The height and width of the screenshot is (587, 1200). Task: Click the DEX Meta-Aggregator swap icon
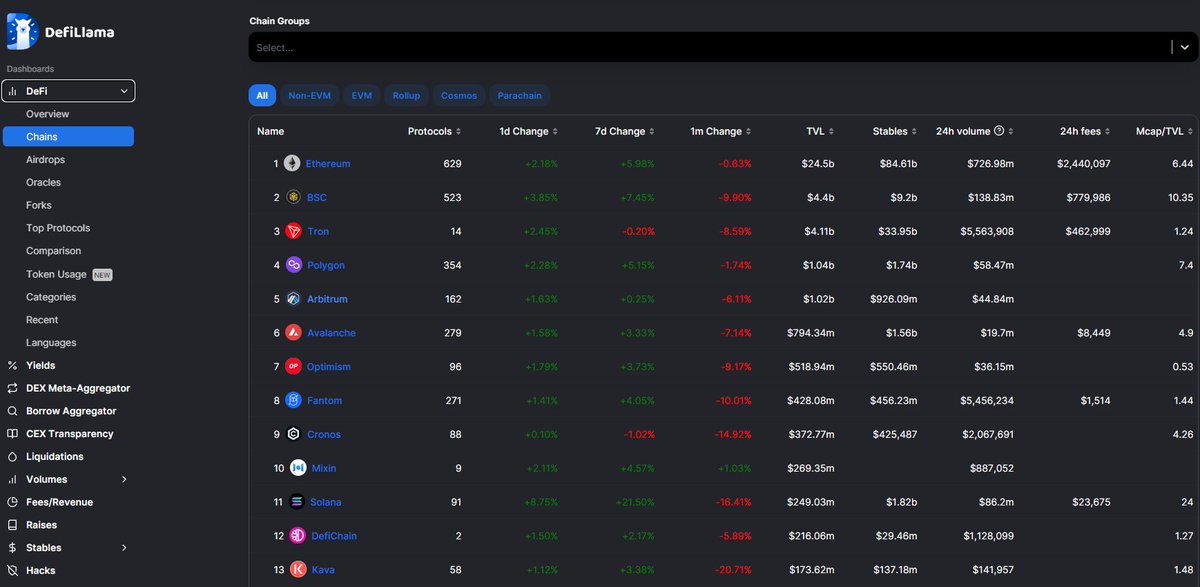coord(12,388)
